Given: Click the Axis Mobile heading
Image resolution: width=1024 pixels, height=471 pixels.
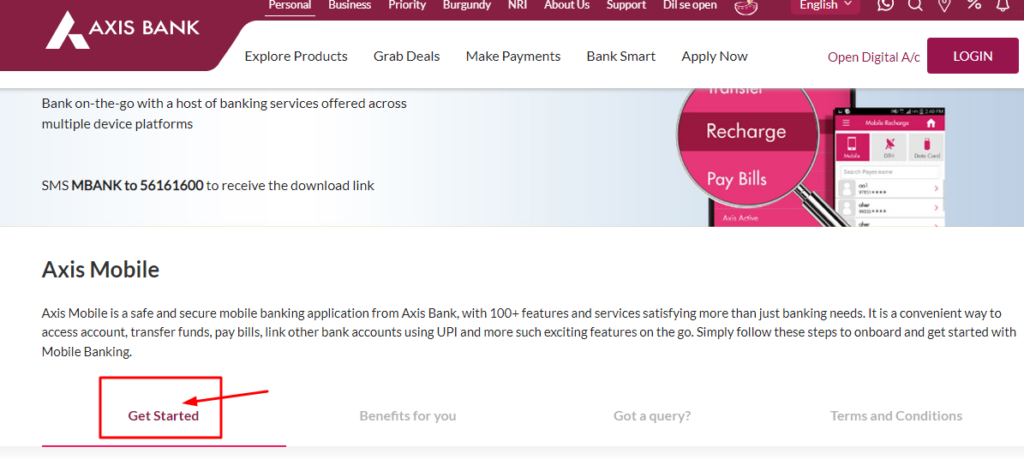Looking at the screenshot, I should [101, 269].
